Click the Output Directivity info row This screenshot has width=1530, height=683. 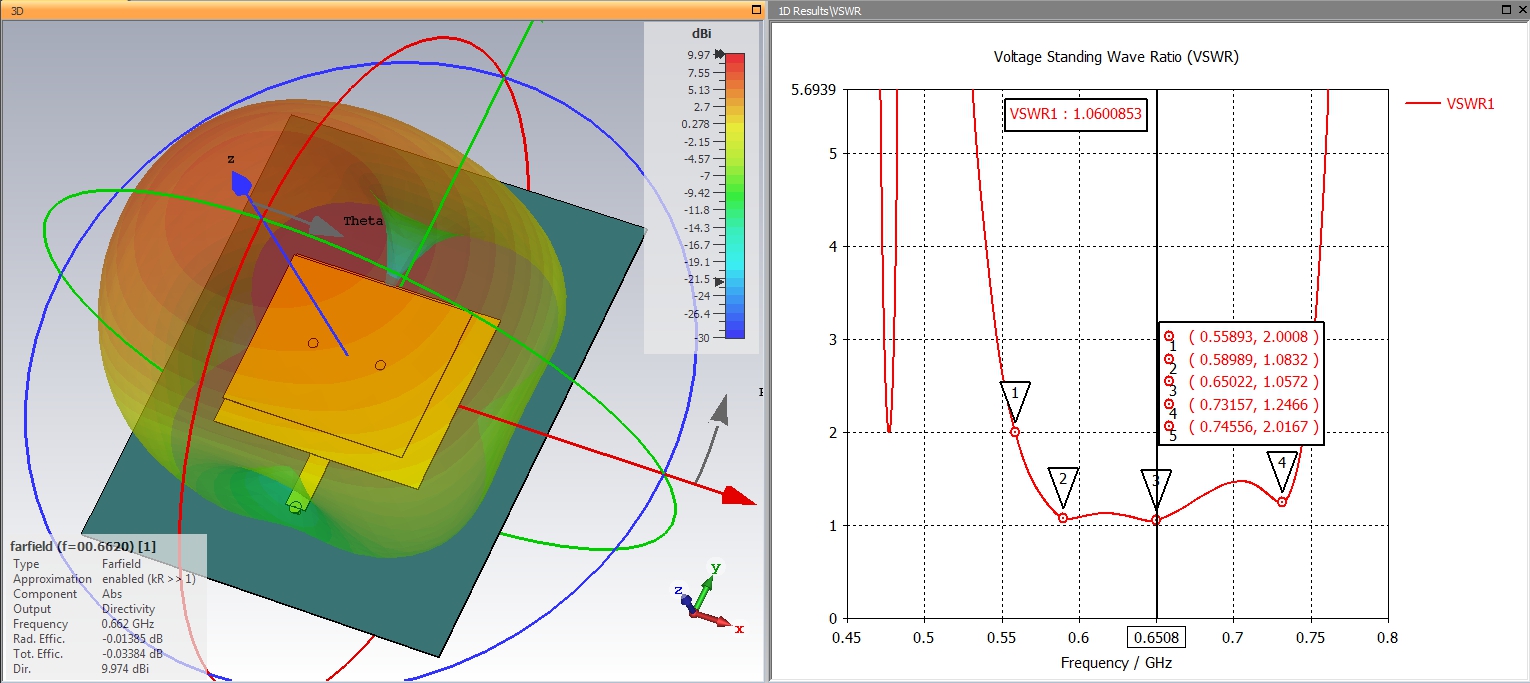coord(84,609)
